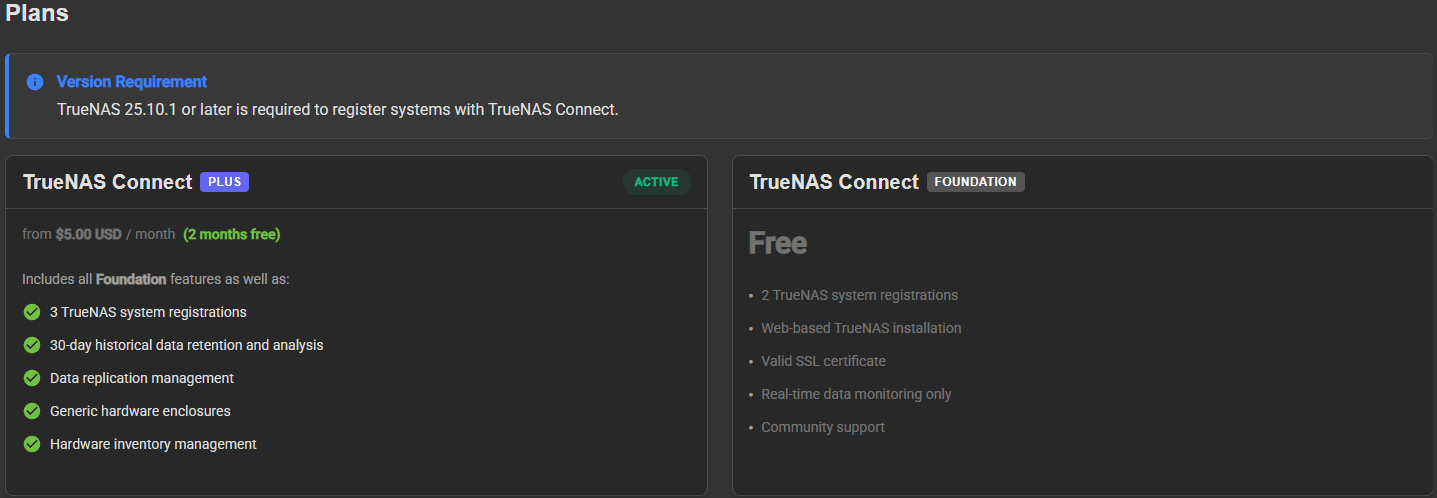Click the Plans heading

coord(37,13)
